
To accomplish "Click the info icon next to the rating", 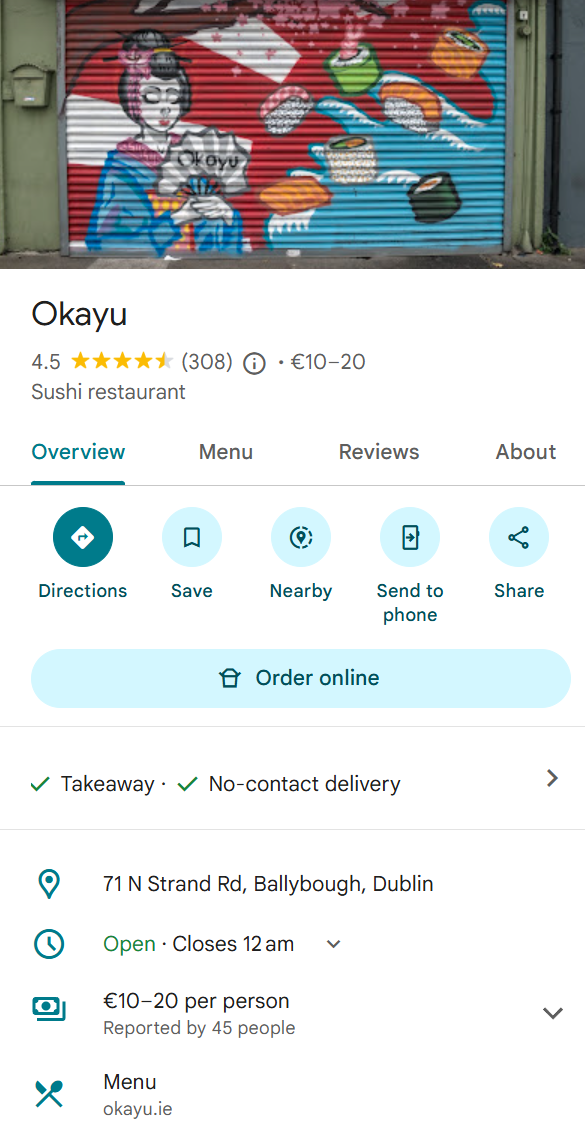I will tap(253, 363).
